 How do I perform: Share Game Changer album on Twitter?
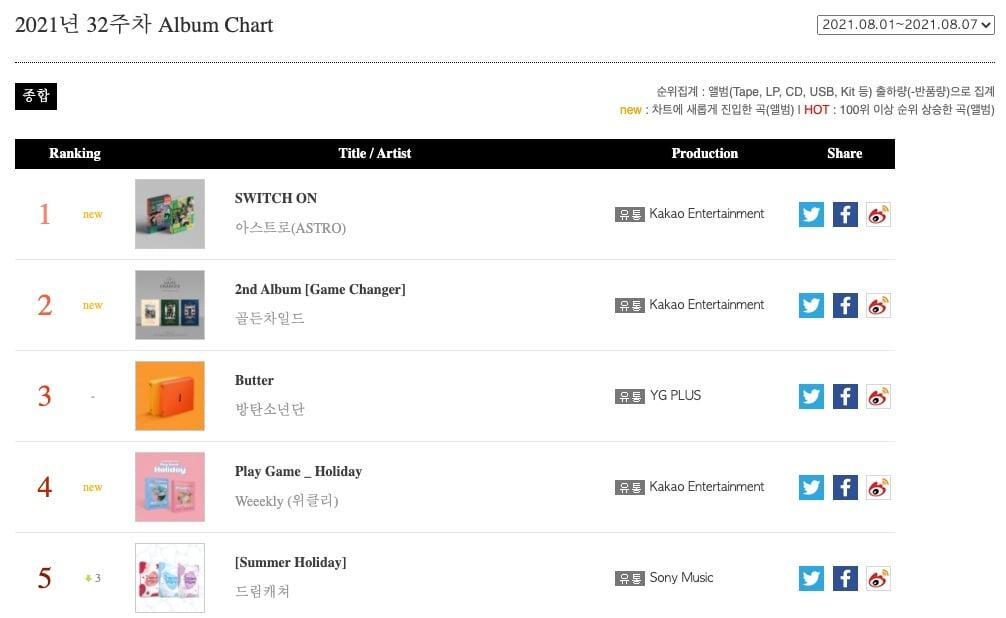(x=811, y=305)
